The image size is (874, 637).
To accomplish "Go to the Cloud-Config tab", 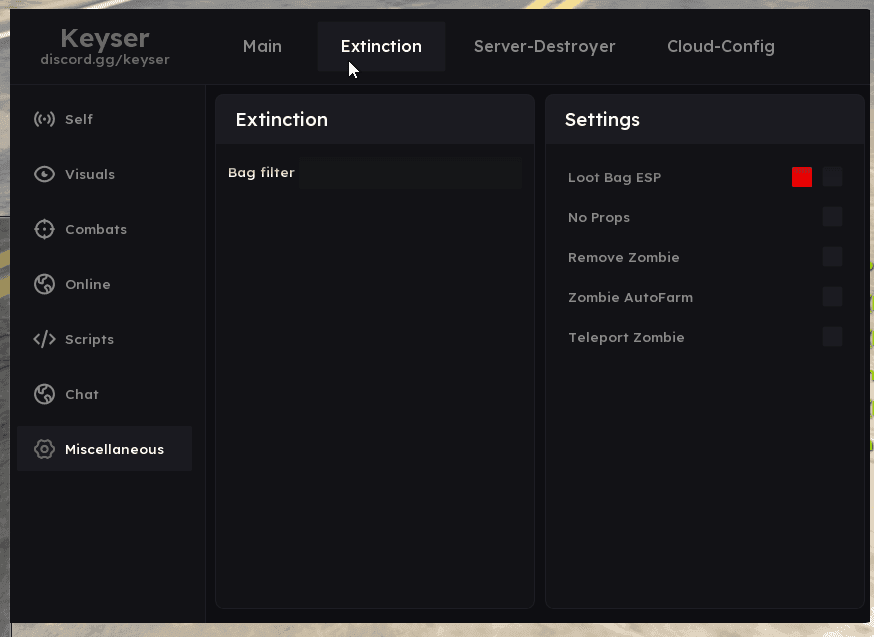I will (x=720, y=47).
